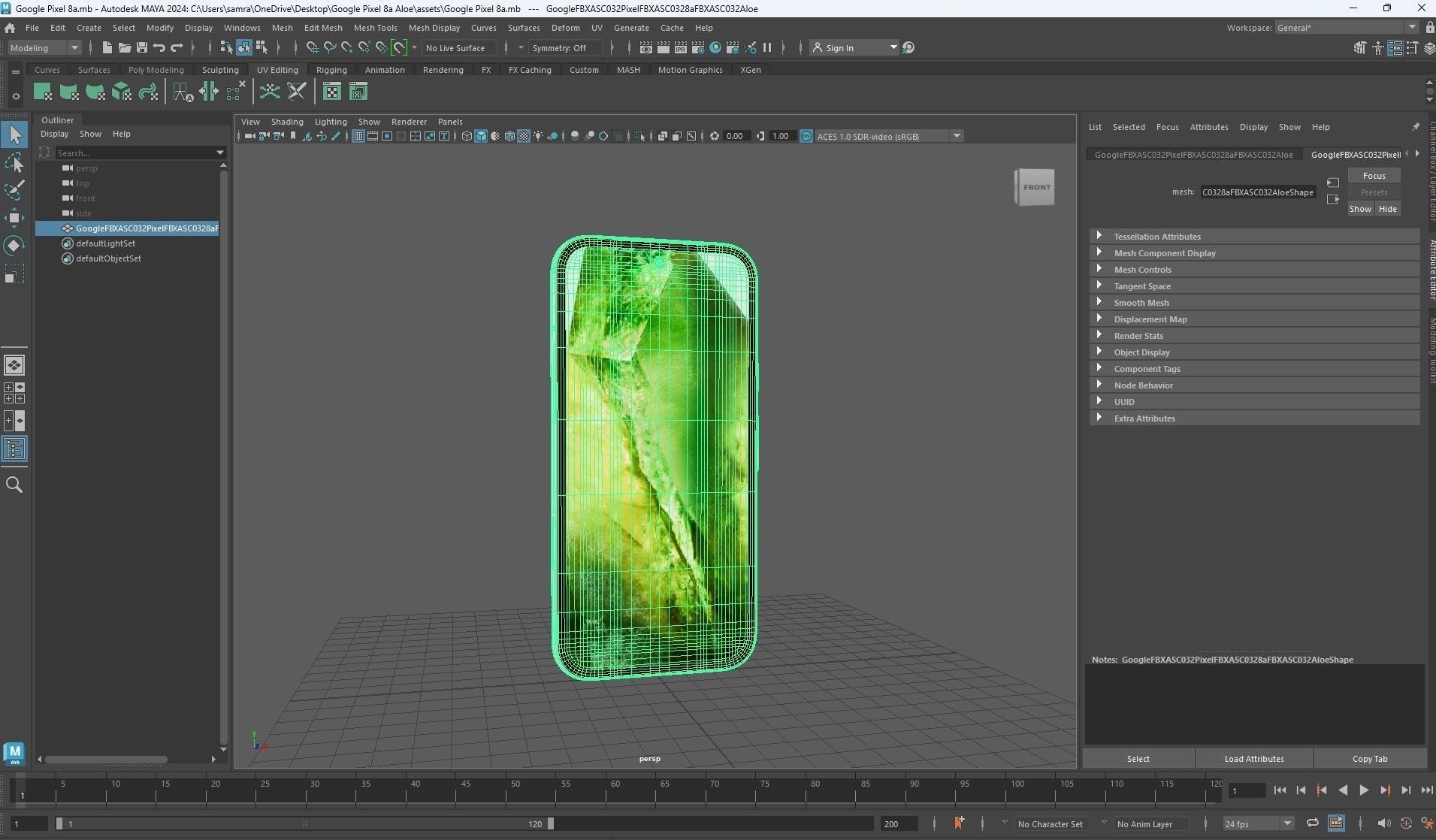Toggle Wireframe on Shaded viewport button

(510, 136)
